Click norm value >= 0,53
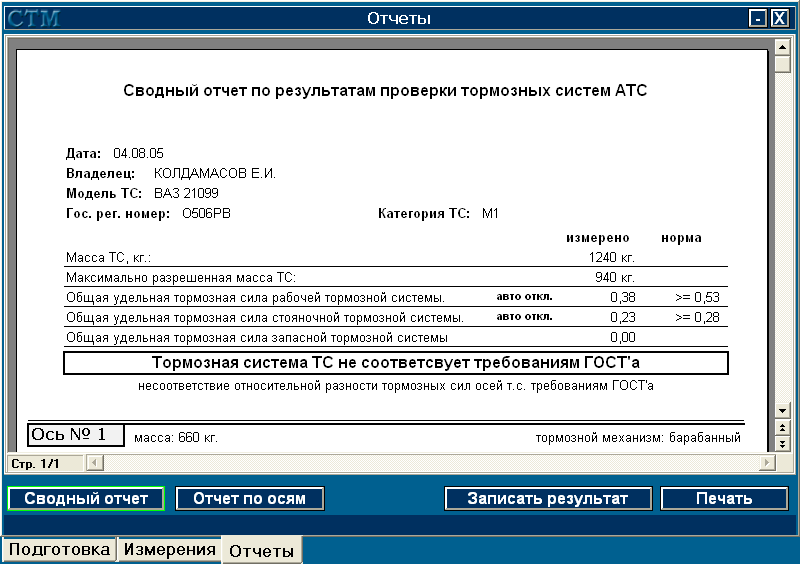Screen dimensions: 800x564 pyautogui.click(x=697, y=297)
